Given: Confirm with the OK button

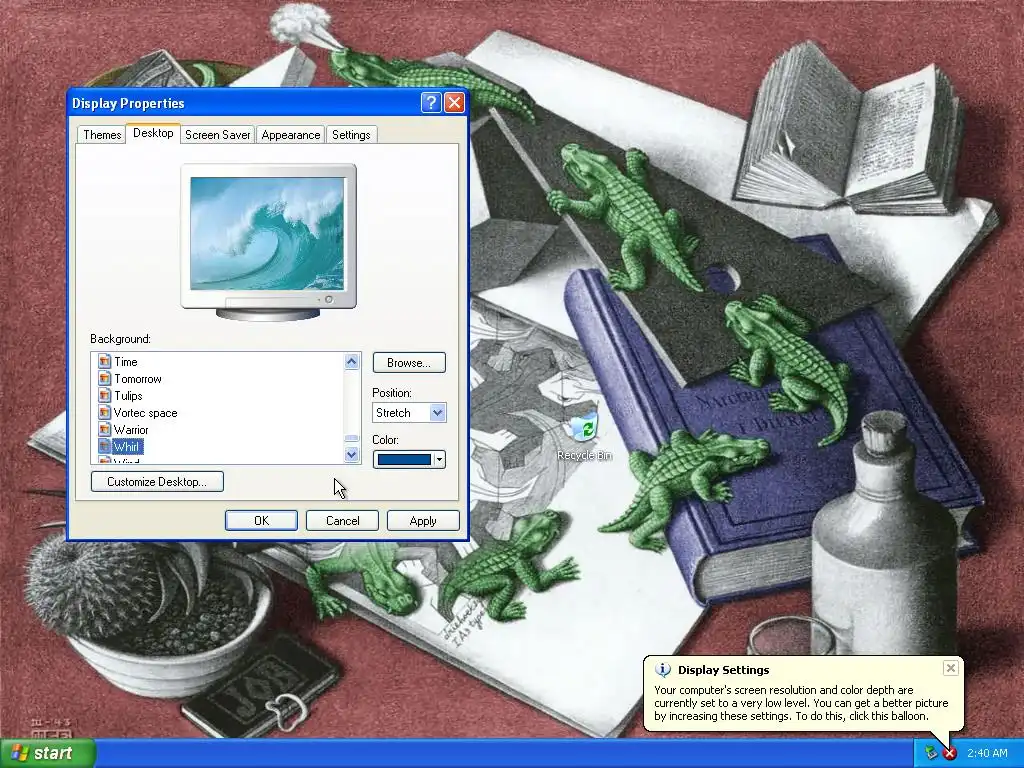Looking at the screenshot, I should pyautogui.click(x=261, y=520).
